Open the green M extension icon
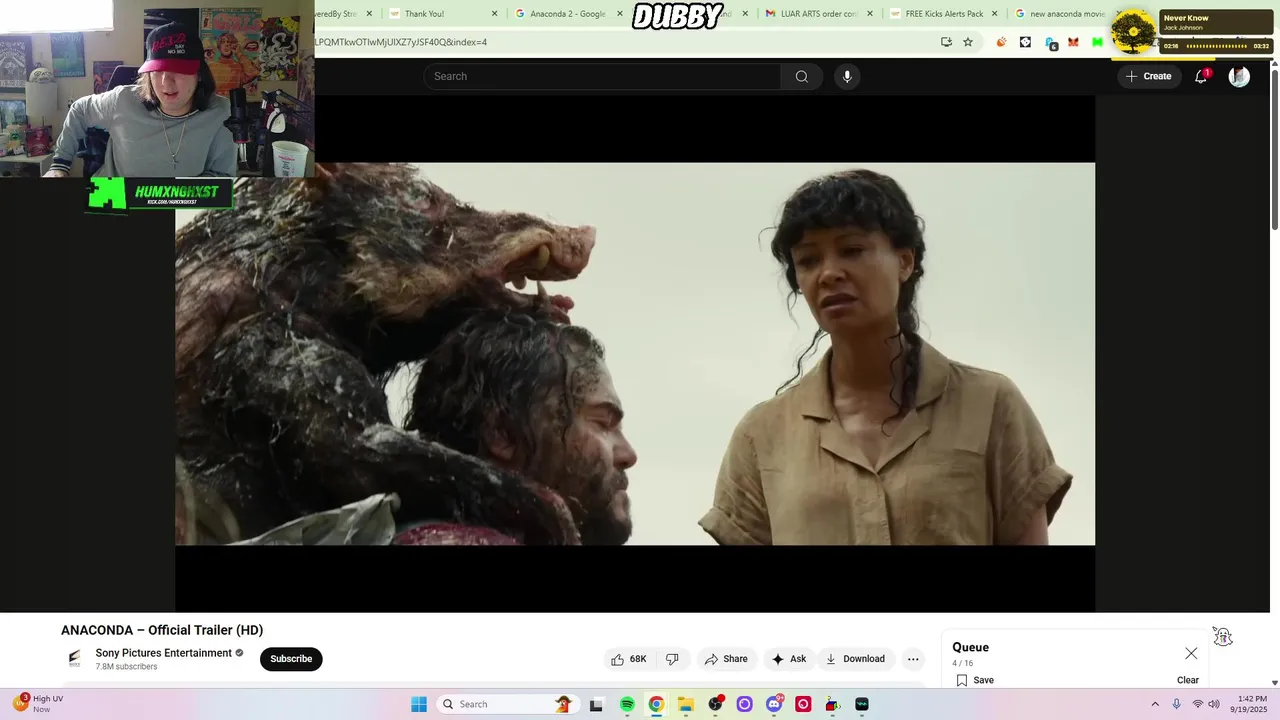The width and height of the screenshot is (1280, 720). [x=1097, y=42]
